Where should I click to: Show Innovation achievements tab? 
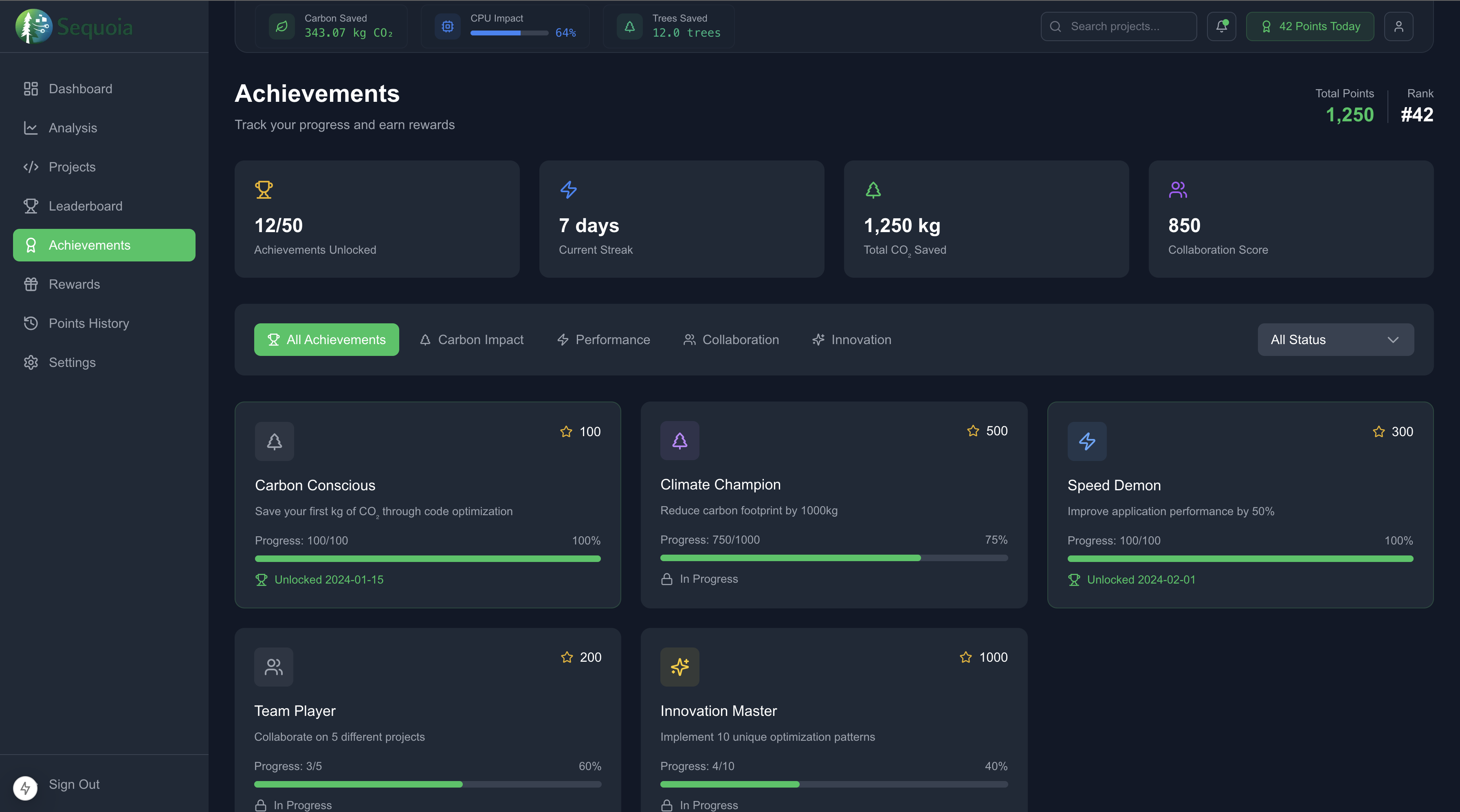[x=852, y=340]
